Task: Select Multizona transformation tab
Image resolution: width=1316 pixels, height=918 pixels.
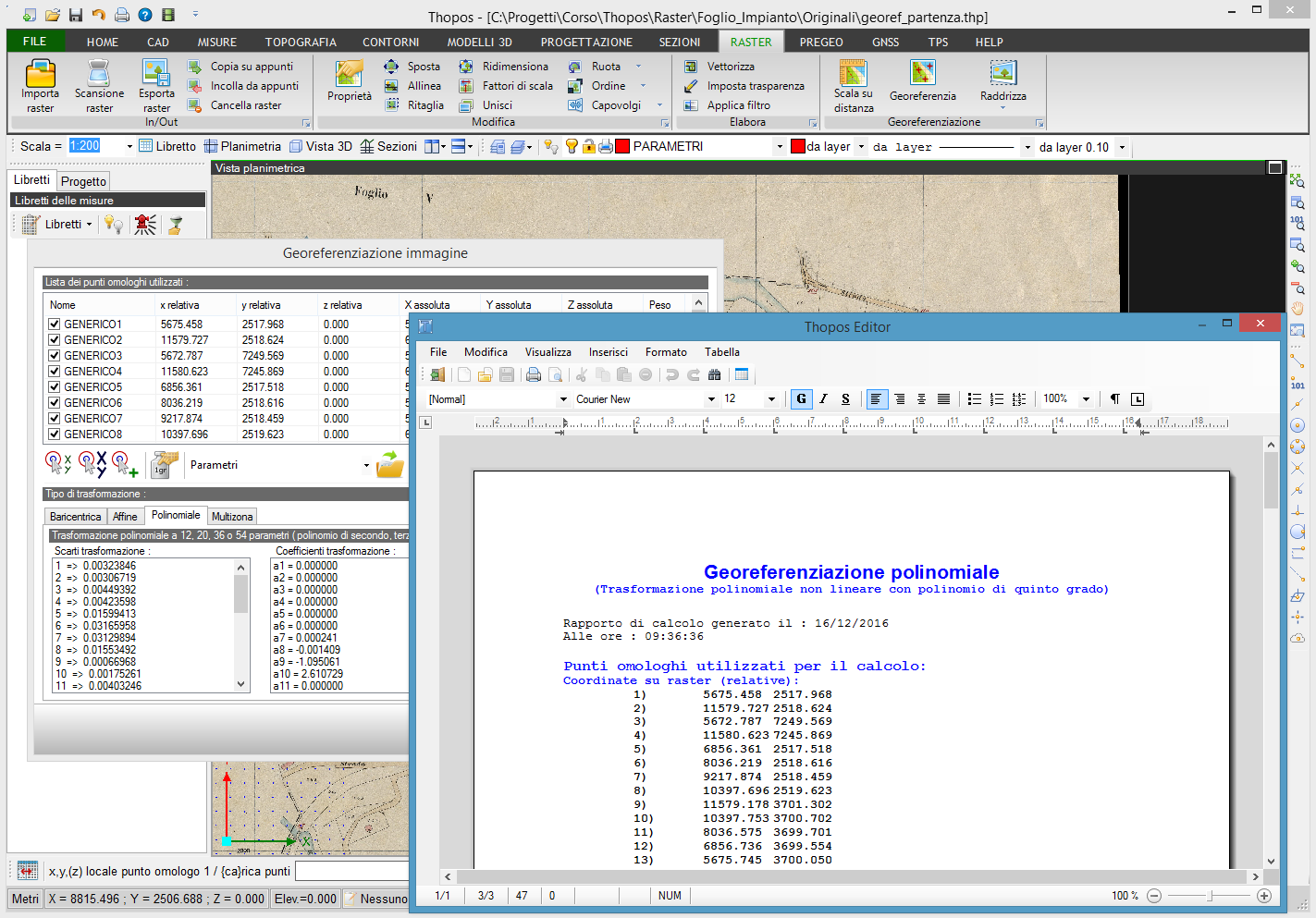Action: [x=231, y=517]
